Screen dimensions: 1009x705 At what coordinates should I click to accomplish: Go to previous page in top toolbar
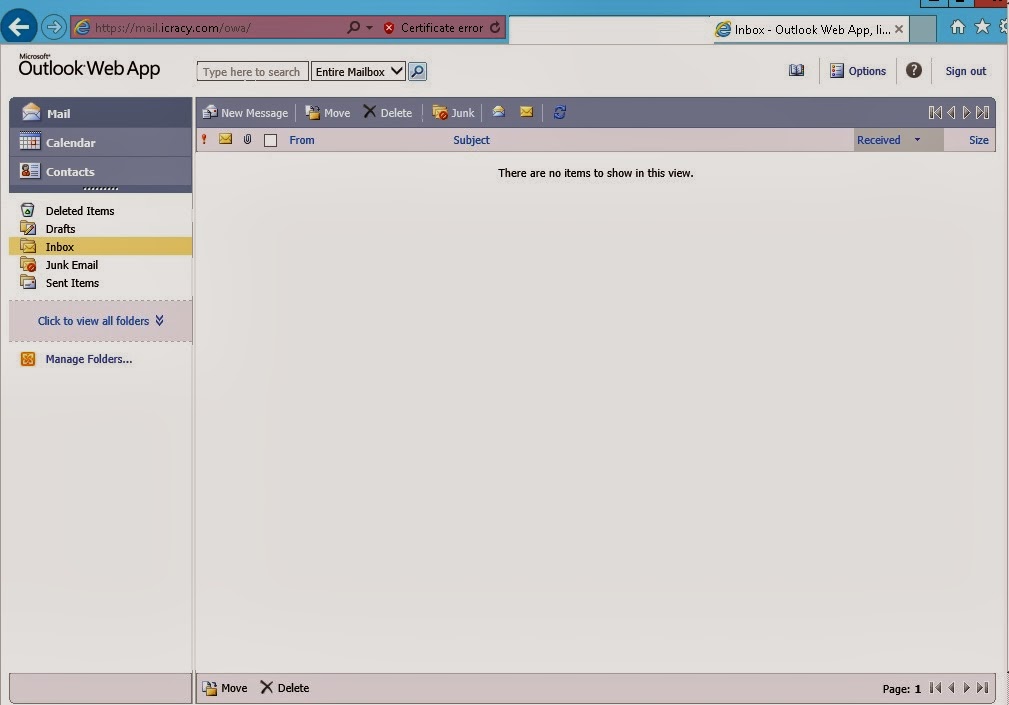[x=951, y=113]
